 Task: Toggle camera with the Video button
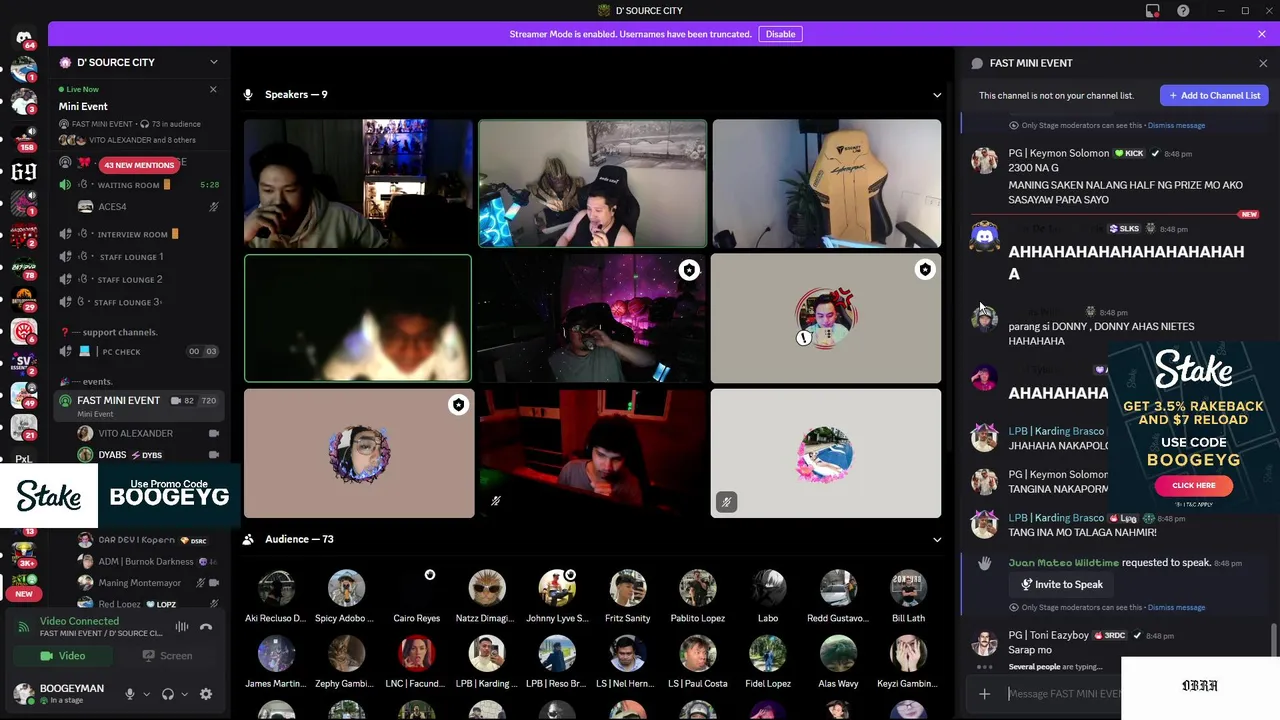pos(63,656)
